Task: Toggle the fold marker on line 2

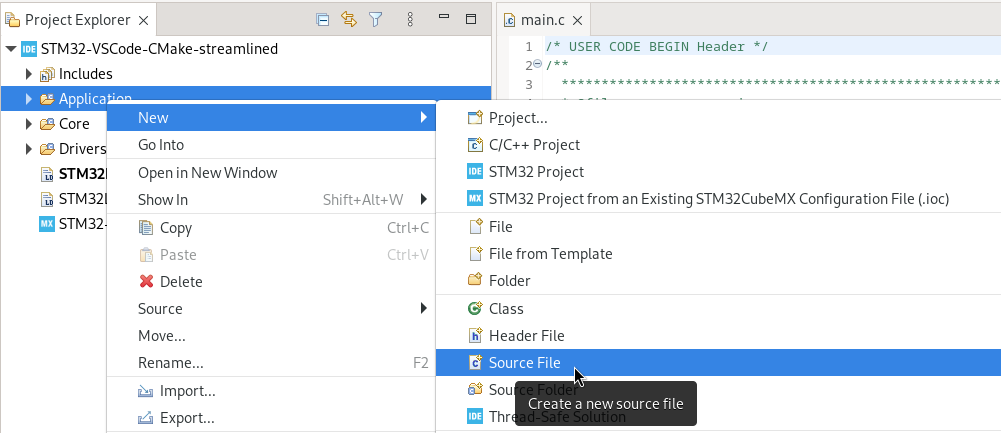Action: click(538, 65)
